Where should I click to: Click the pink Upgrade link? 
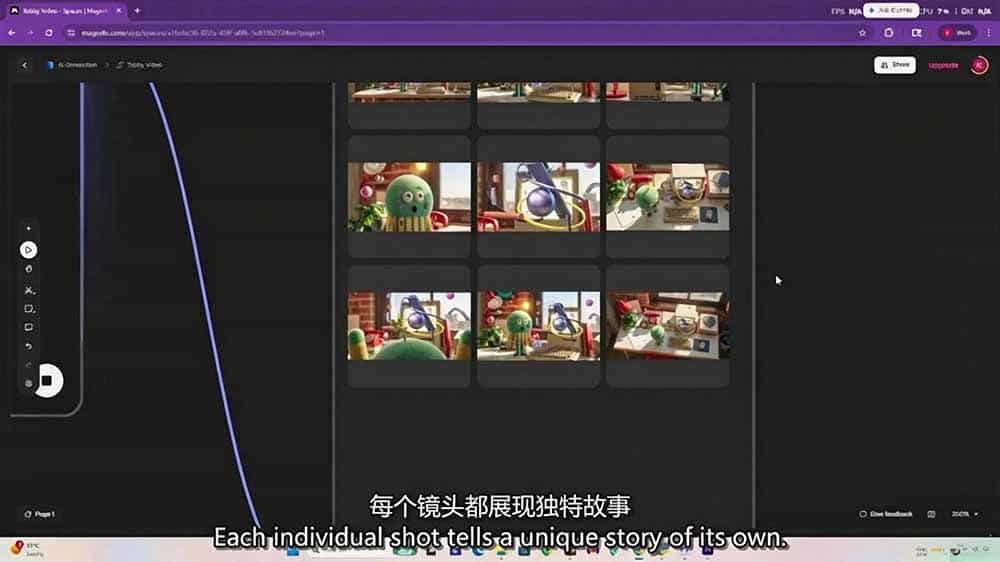tap(943, 65)
